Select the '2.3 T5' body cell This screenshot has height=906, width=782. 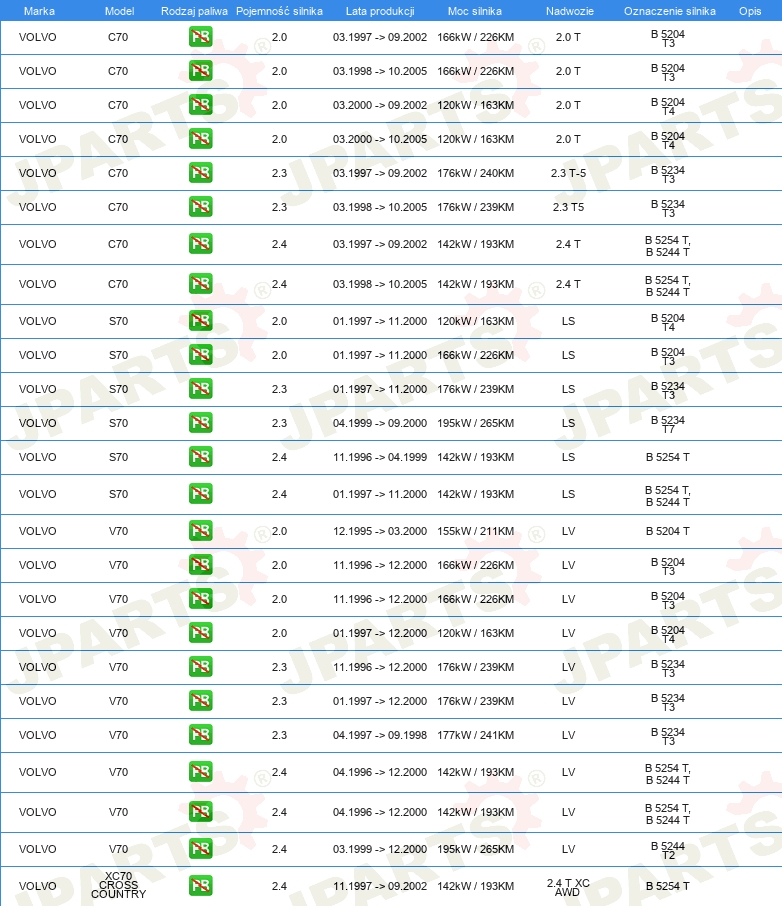click(568, 207)
